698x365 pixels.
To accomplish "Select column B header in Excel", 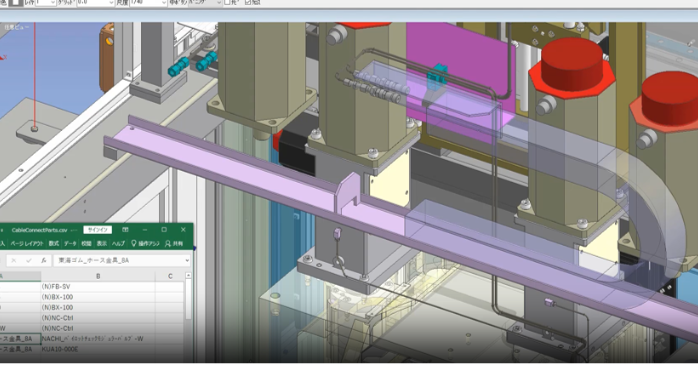I will [x=98, y=276].
